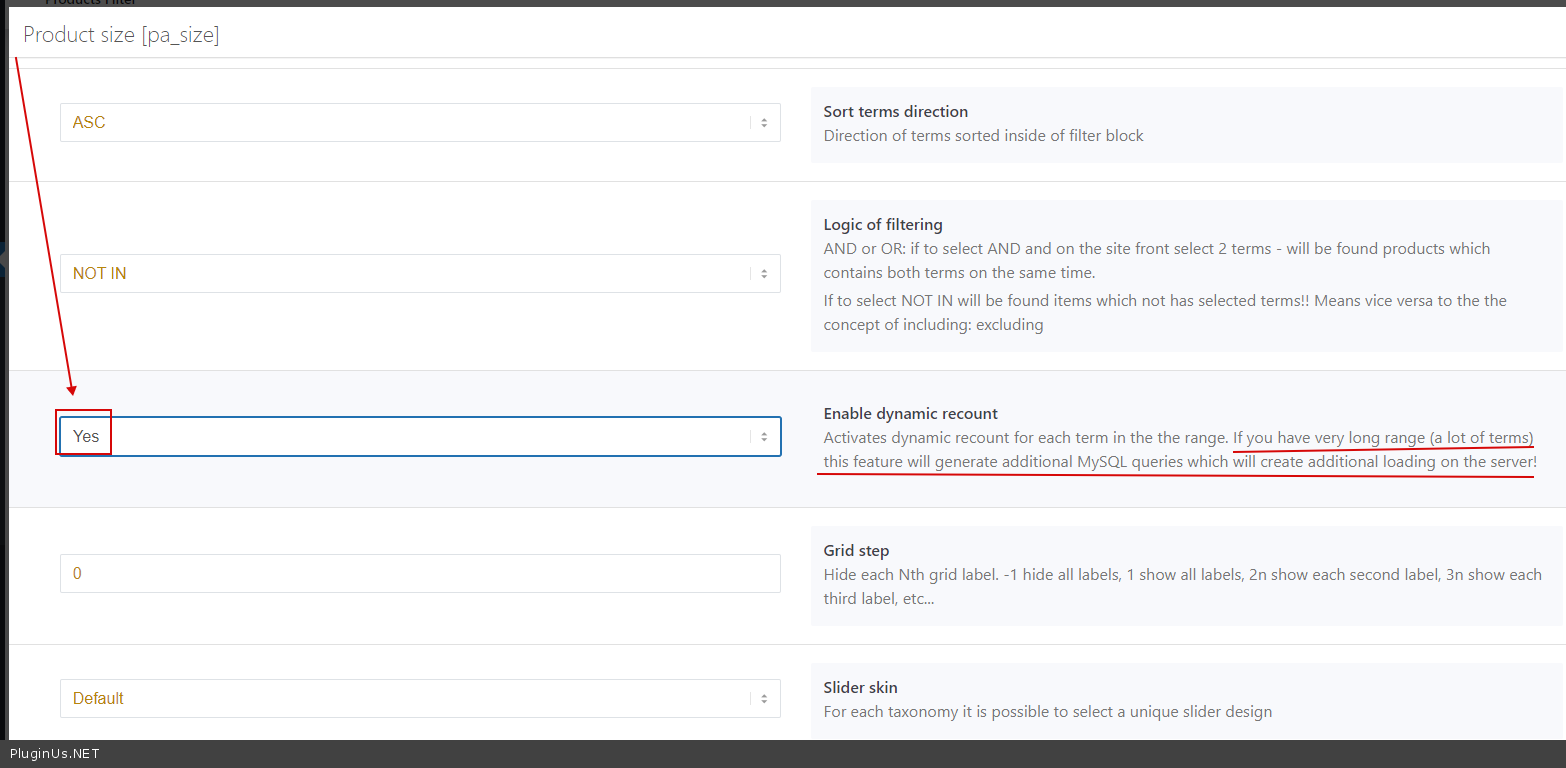
Task: Click the 'Hide each Nth grid label' description
Action: click(x=1180, y=575)
